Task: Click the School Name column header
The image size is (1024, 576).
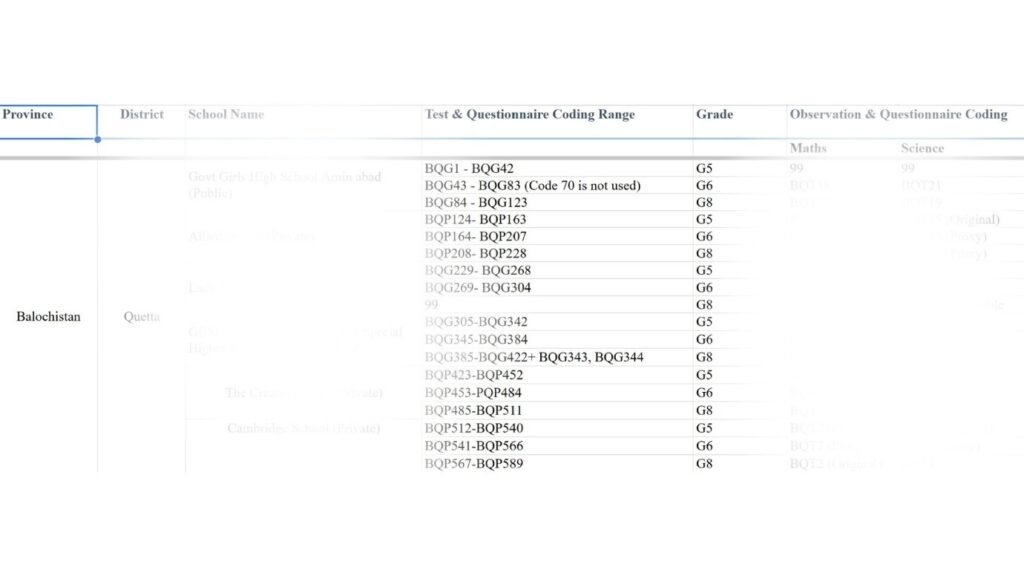Action: tap(226, 115)
